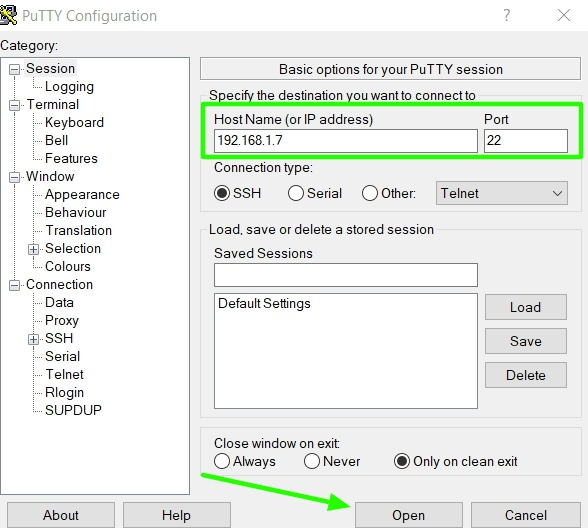Choose Never for close window on exit
Viewport: 588px width, 528px height.
[312, 461]
